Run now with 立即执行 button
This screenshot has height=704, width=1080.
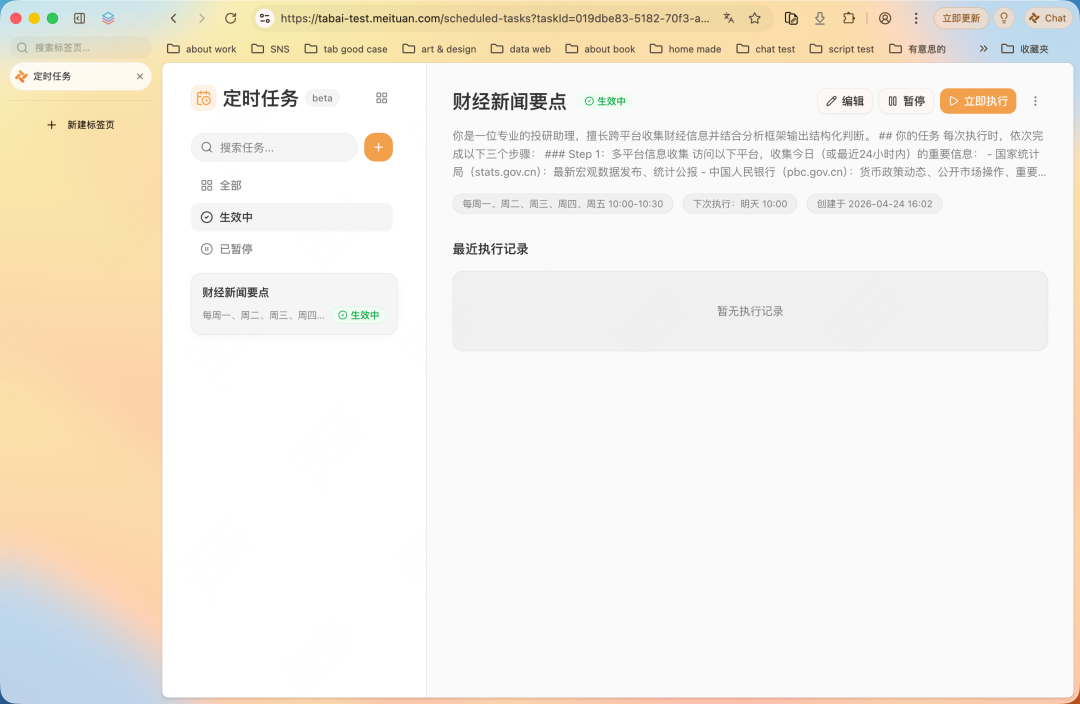tap(978, 101)
